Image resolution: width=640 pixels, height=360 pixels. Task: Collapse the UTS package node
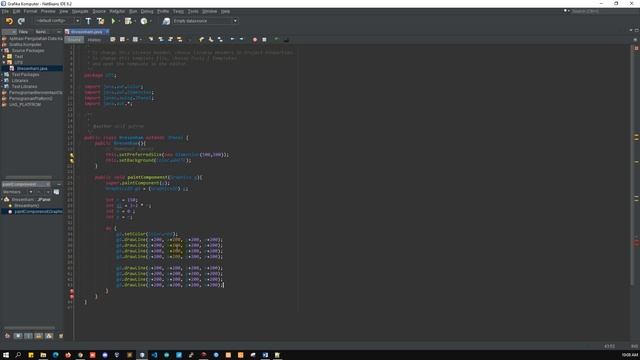point(4,62)
